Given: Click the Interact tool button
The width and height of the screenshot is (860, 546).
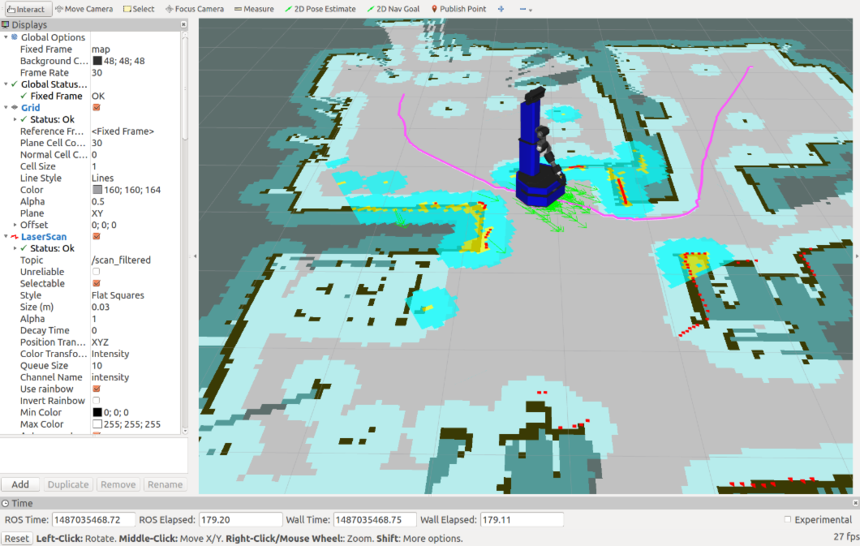Looking at the screenshot, I should click(x=26, y=9).
